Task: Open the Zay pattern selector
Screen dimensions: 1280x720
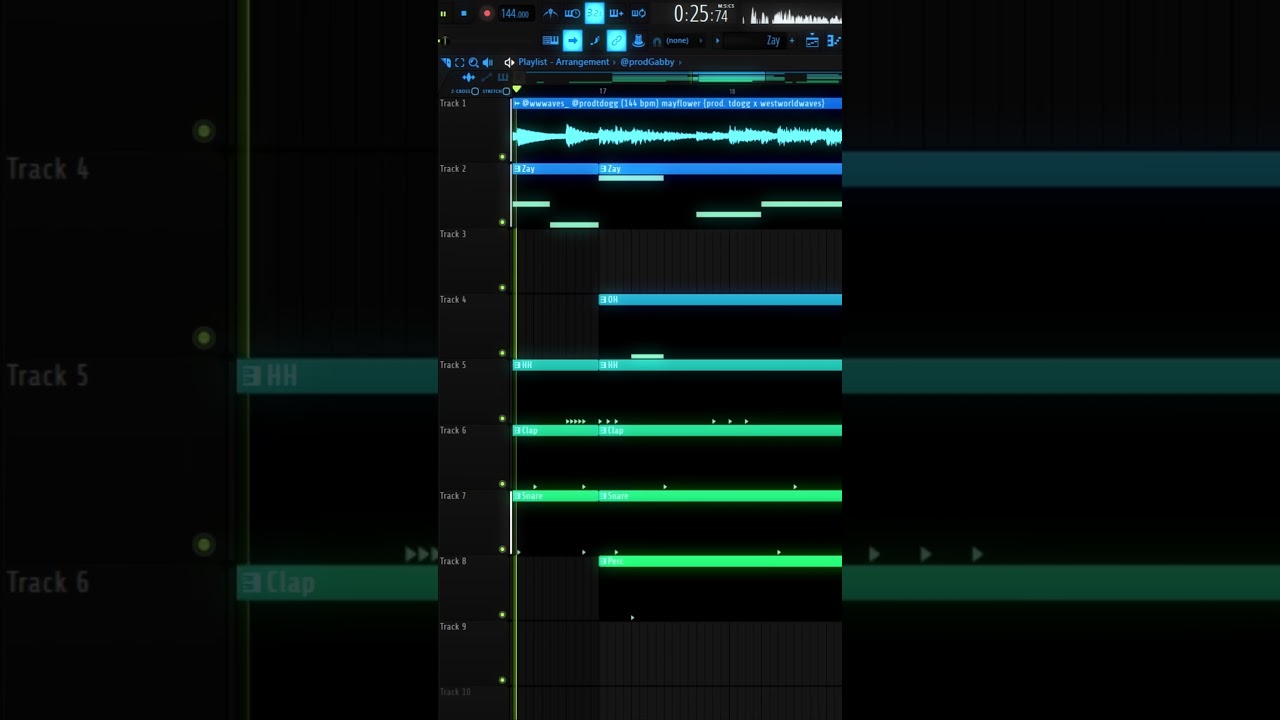Action: pyautogui.click(x=757, y=41)
